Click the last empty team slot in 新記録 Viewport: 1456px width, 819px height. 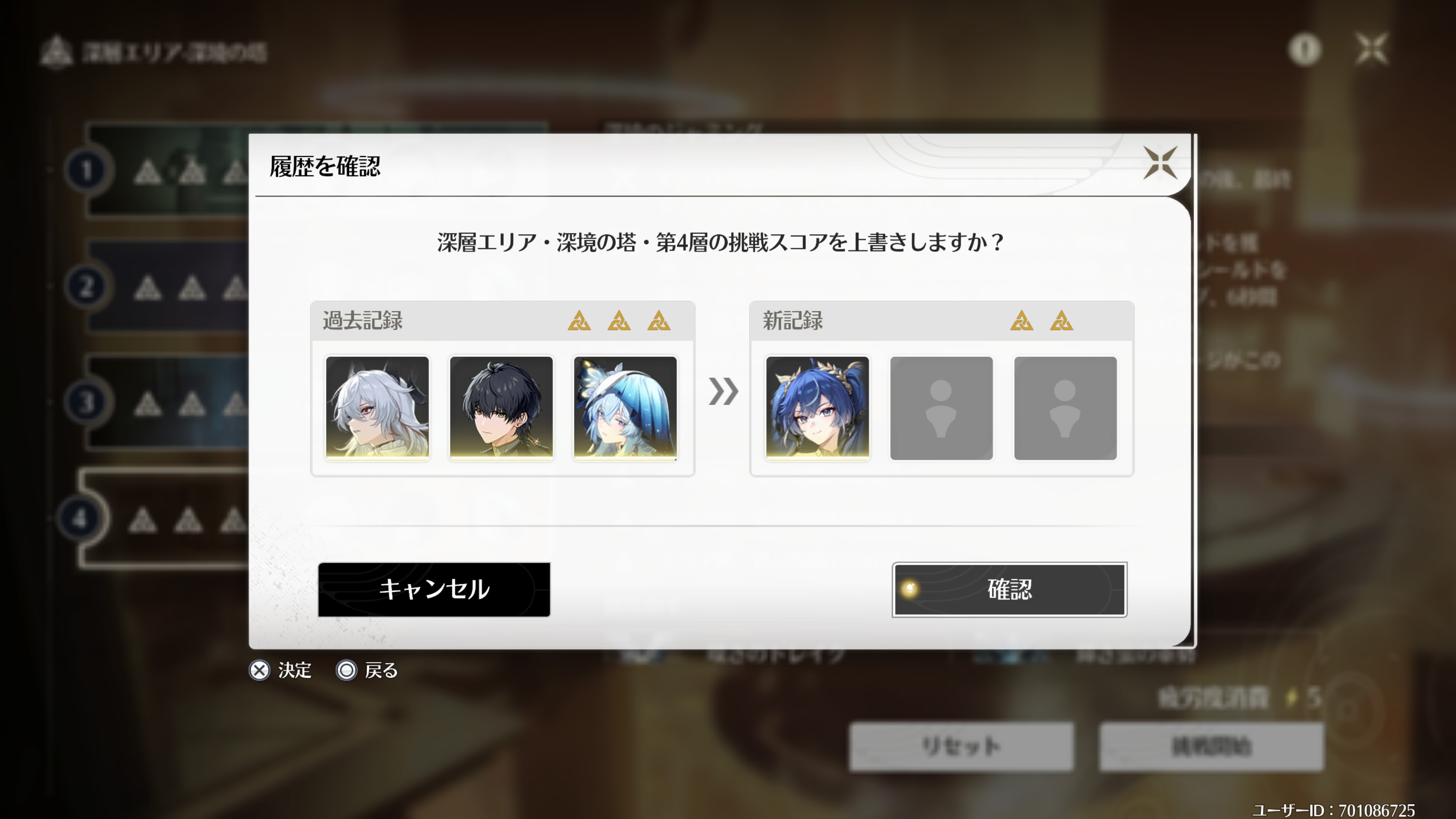[x=1065, y=408]
